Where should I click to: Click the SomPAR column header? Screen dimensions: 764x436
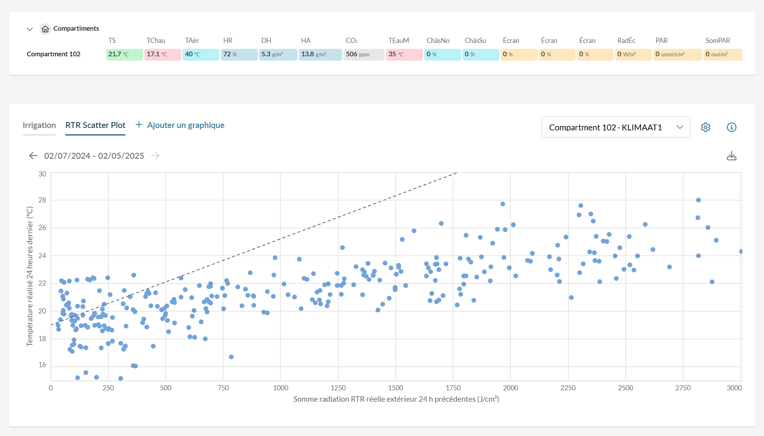pyautogui.click(x=717, y=41)
